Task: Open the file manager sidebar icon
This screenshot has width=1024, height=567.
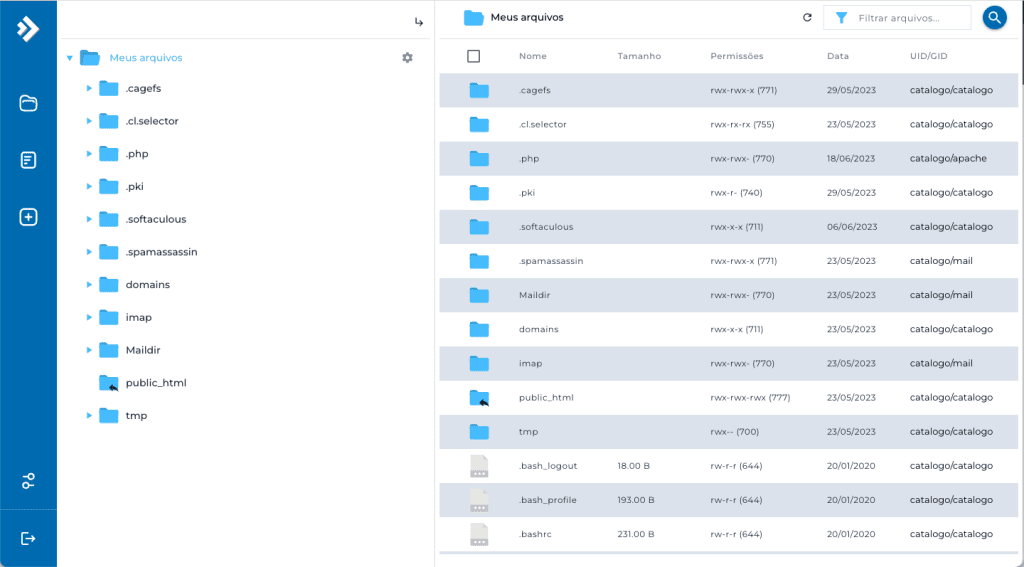Action: pos(28,103)
